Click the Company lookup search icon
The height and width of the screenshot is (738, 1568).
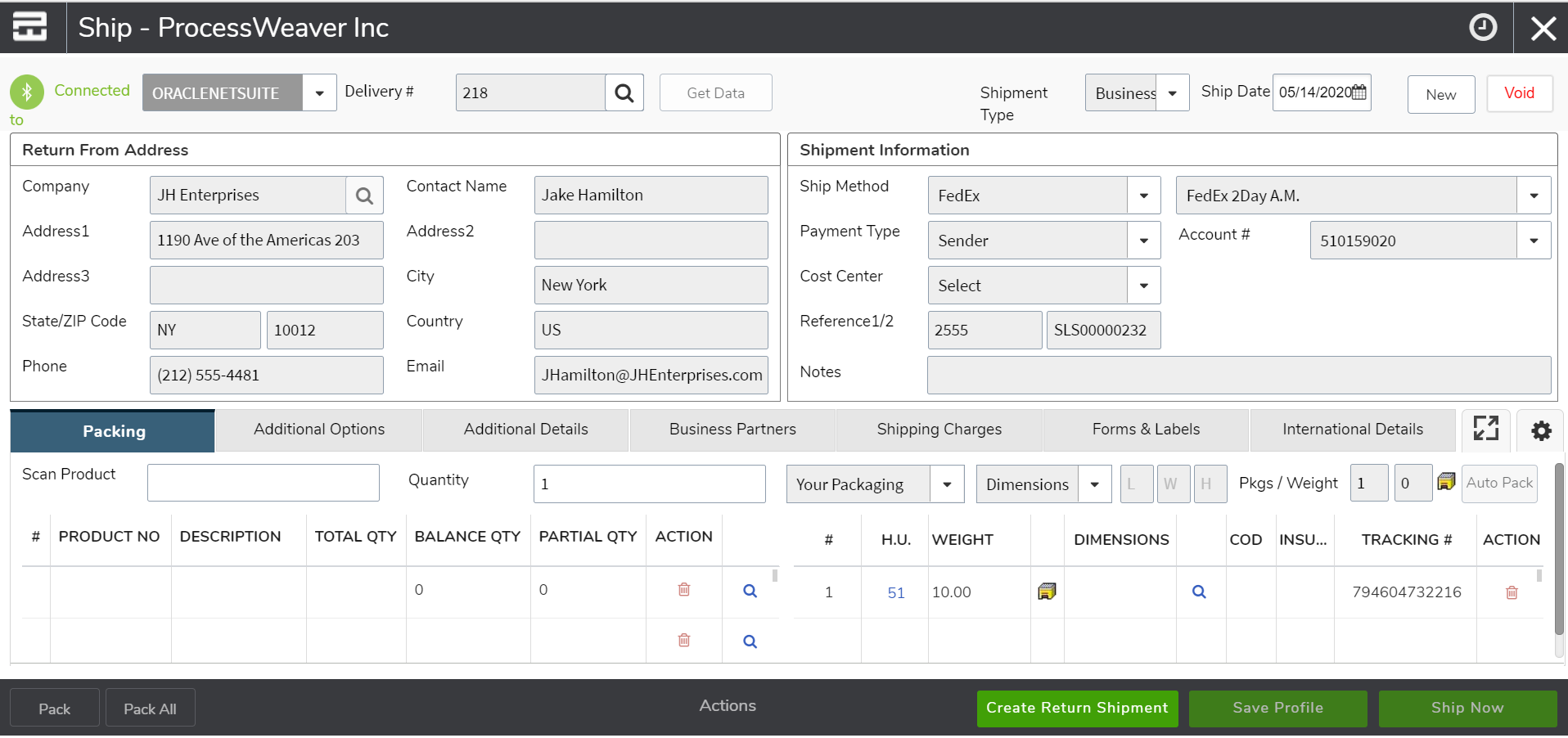364,196
